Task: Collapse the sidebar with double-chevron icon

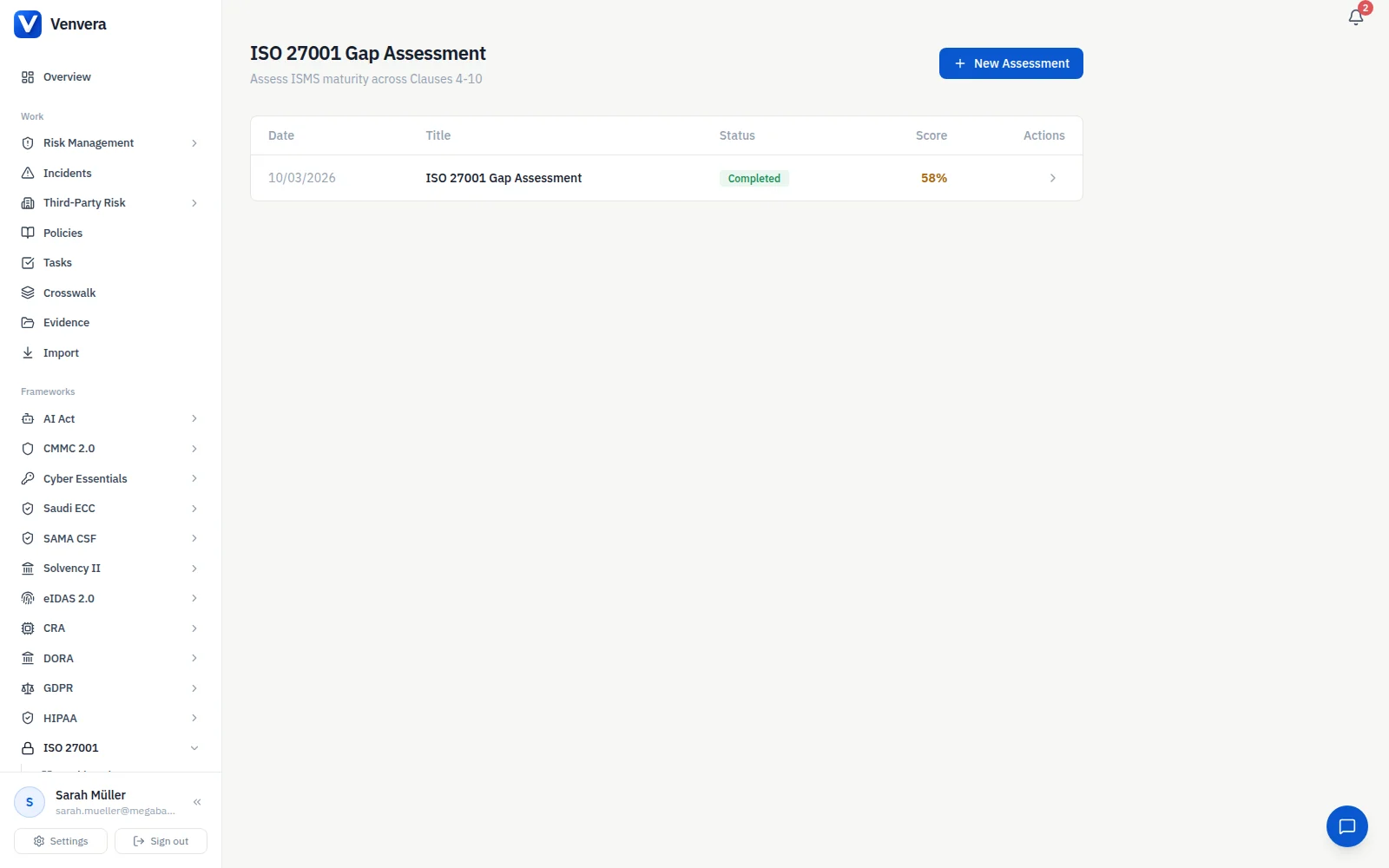Action: (x=197, y=802)
